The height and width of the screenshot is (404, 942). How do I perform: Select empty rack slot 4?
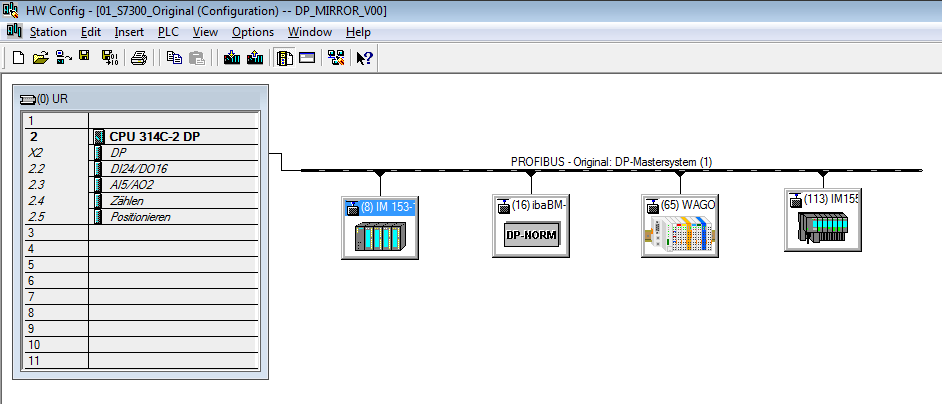click(x=142, y=249)
